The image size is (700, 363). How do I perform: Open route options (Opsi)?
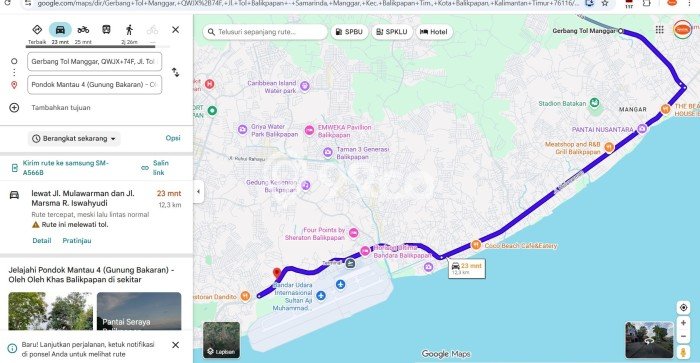[x=173, y=138]
